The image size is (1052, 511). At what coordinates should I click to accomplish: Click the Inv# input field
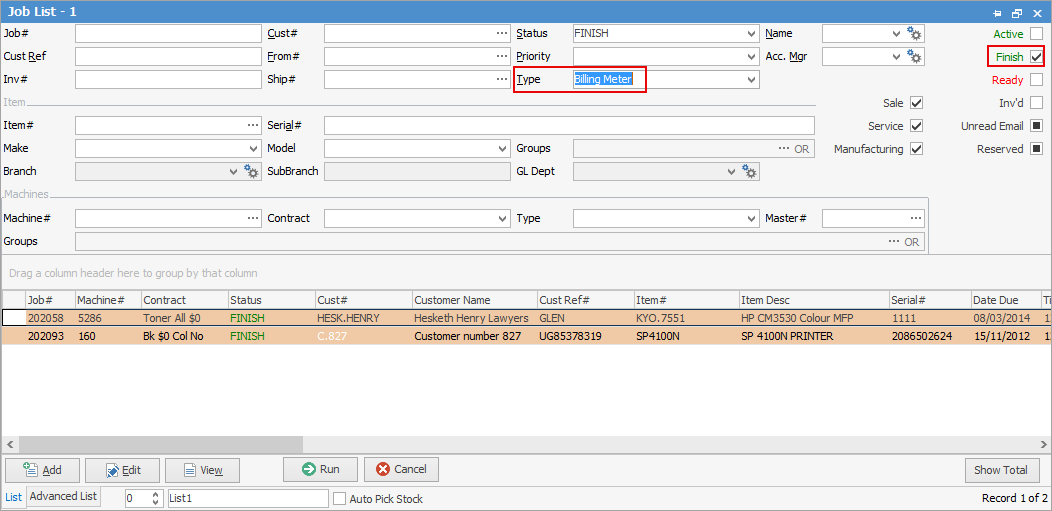click(168, 80)
